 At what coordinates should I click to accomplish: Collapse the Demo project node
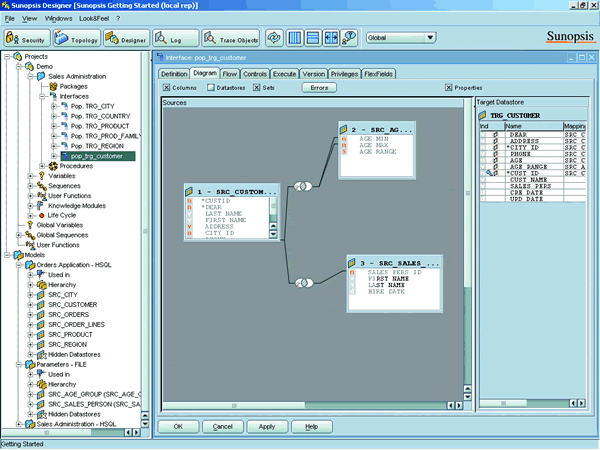[x=18, y=67]
